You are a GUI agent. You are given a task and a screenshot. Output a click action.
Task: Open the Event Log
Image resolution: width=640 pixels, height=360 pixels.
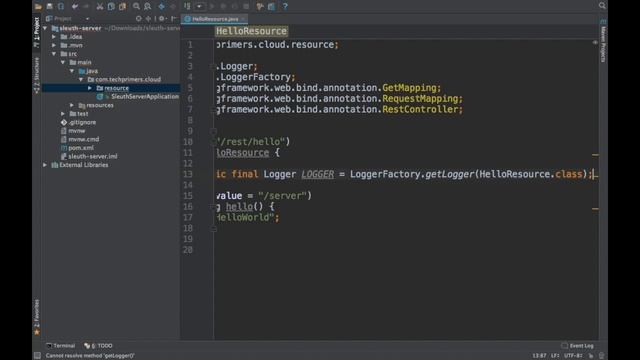point(578,346)
